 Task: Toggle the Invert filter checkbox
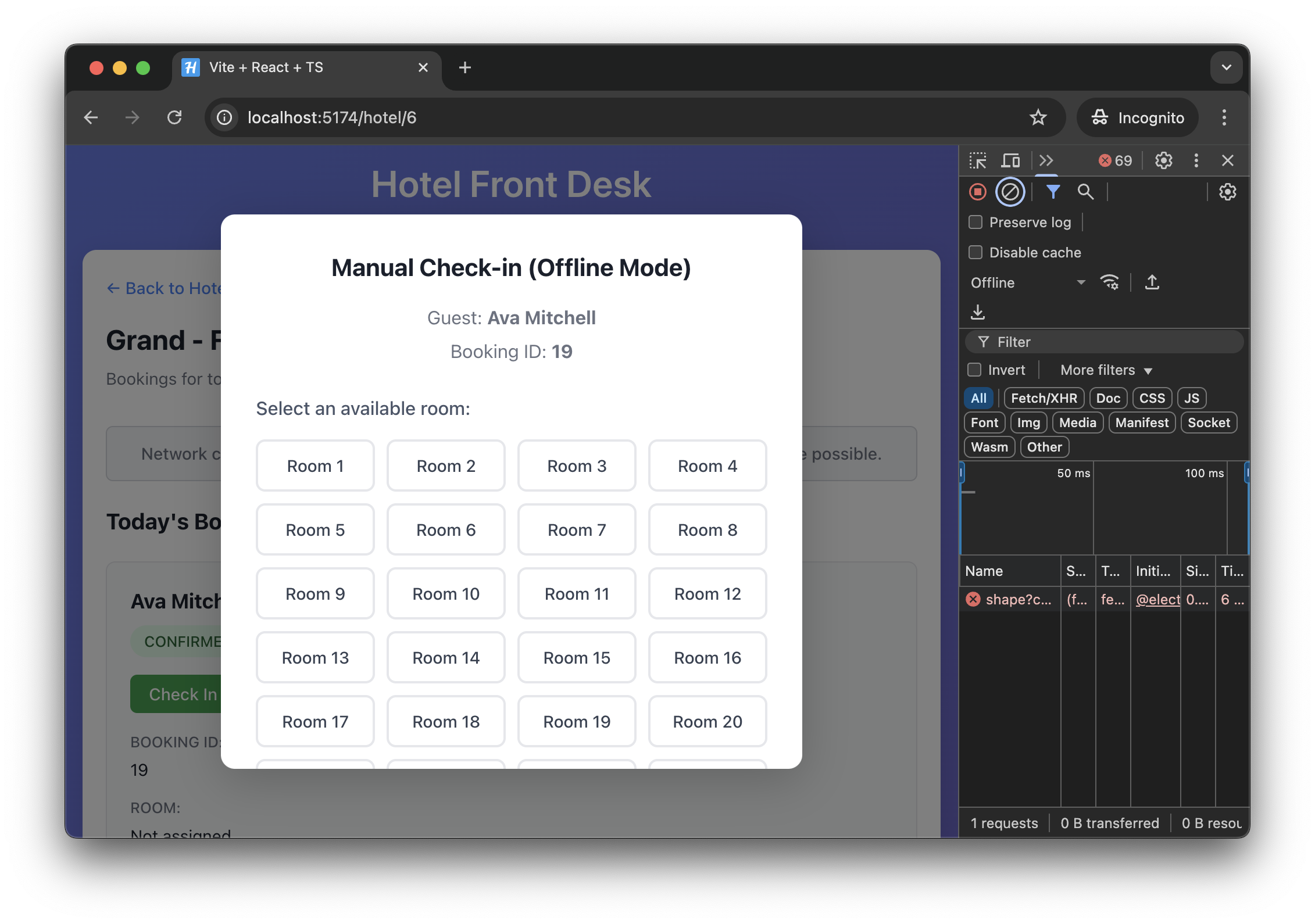[975, 370]
